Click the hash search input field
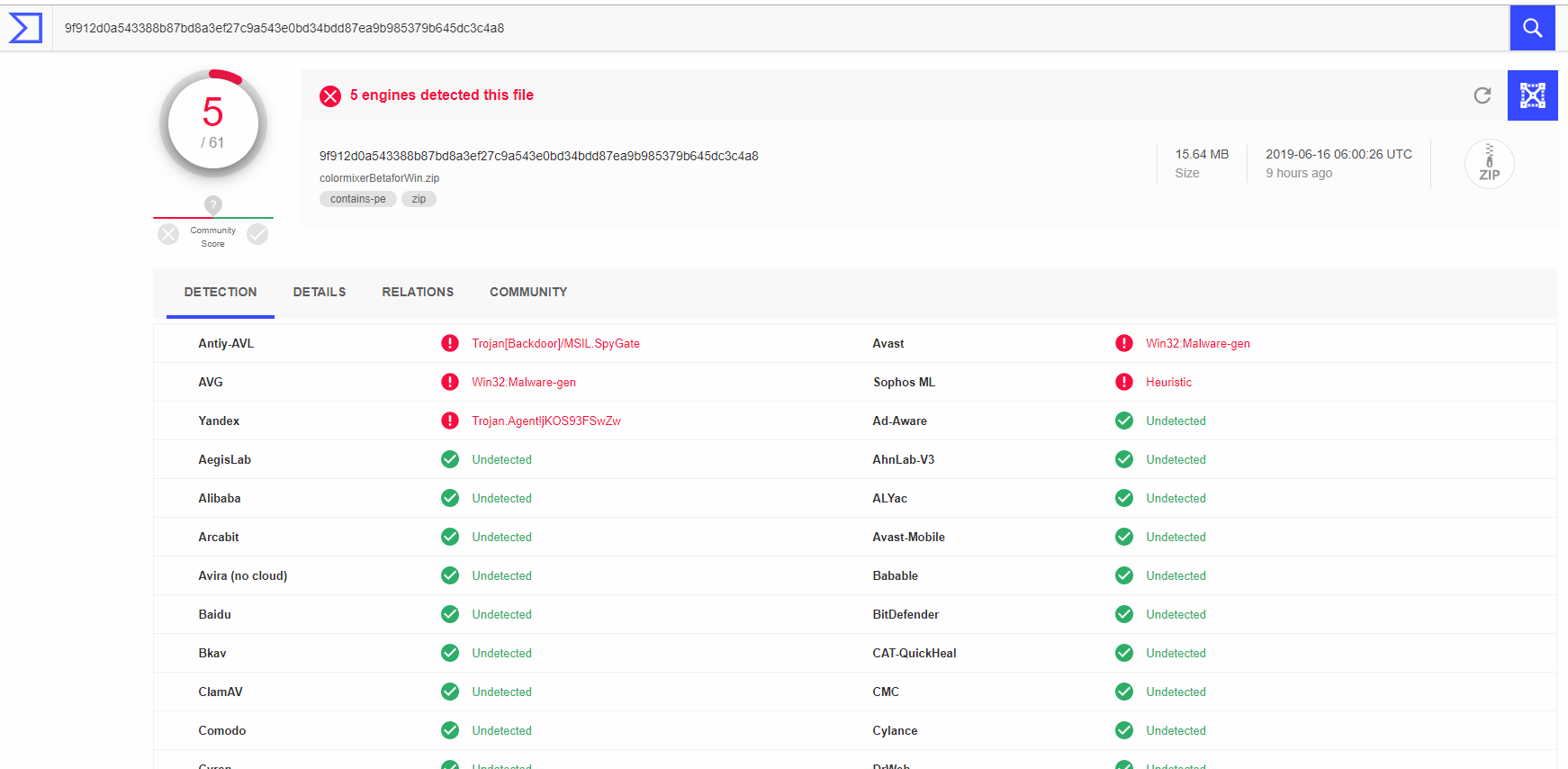This screenshot has width=1568, height=769. 774,28
